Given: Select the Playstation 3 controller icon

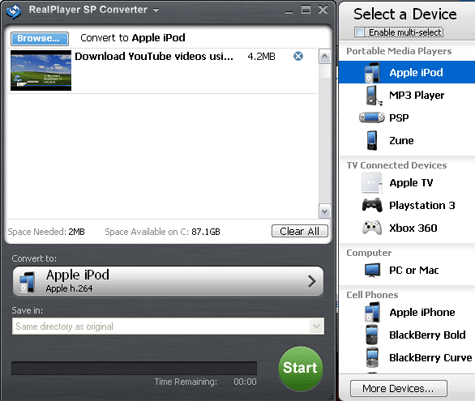Looking at the screenshot, I should (x=372, y=205).
